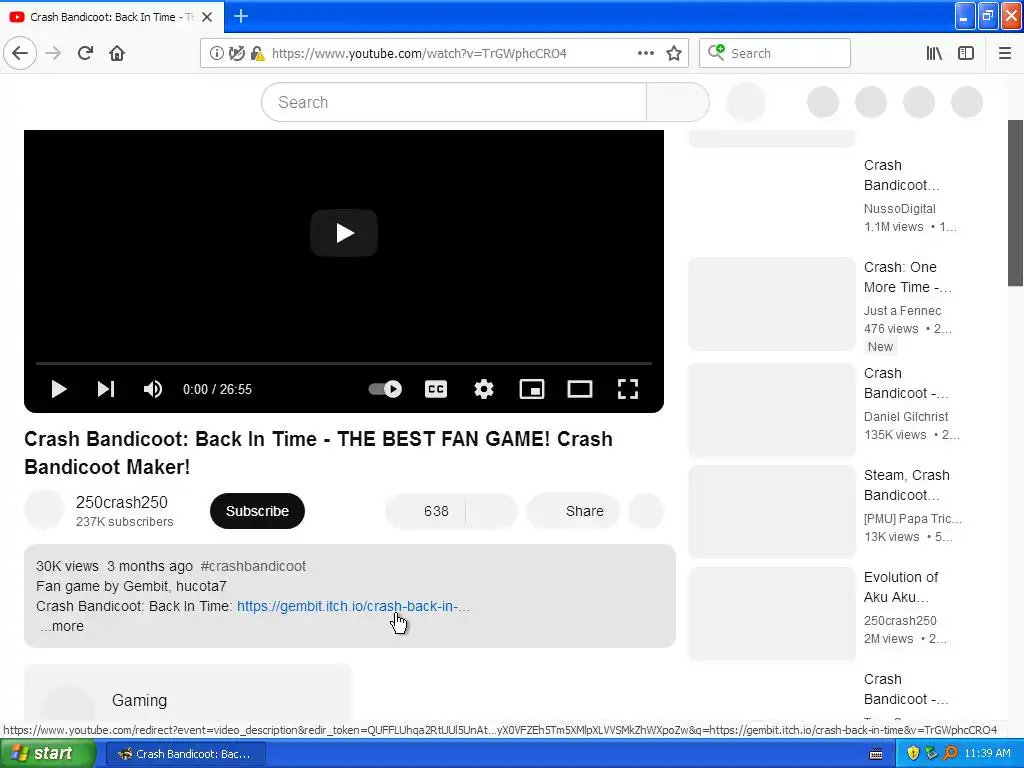Open the 250crash250 channel name

[121, 502]
